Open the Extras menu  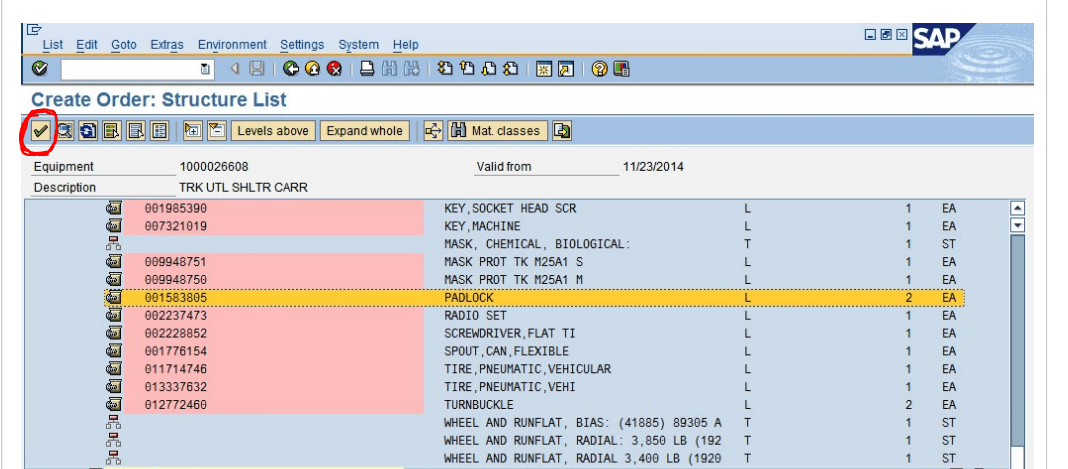(167, 45)
